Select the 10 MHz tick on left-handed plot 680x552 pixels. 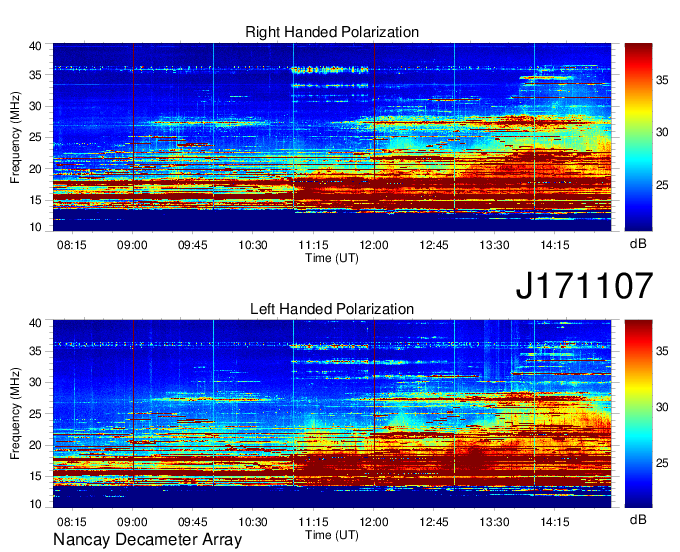tap(36, 504)
